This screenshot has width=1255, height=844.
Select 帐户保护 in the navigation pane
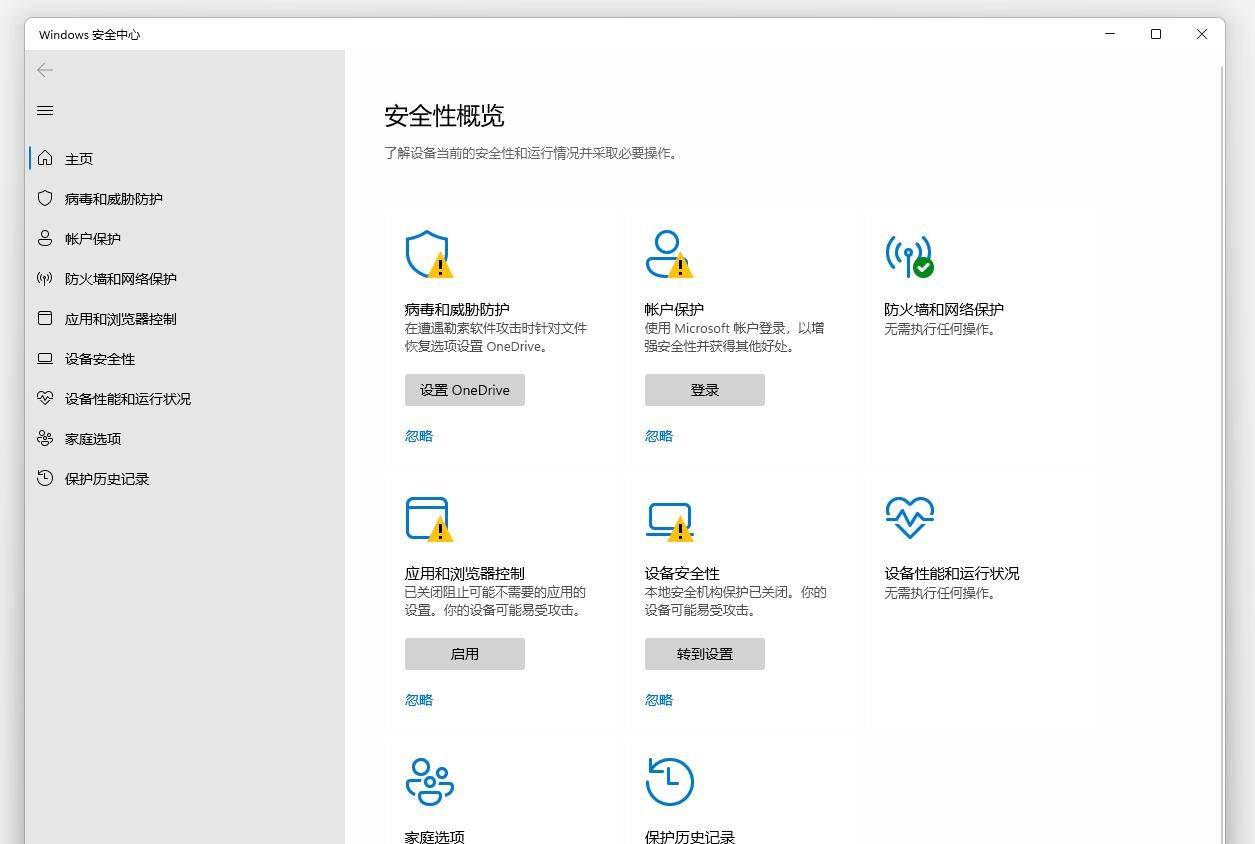pos(93,238)
